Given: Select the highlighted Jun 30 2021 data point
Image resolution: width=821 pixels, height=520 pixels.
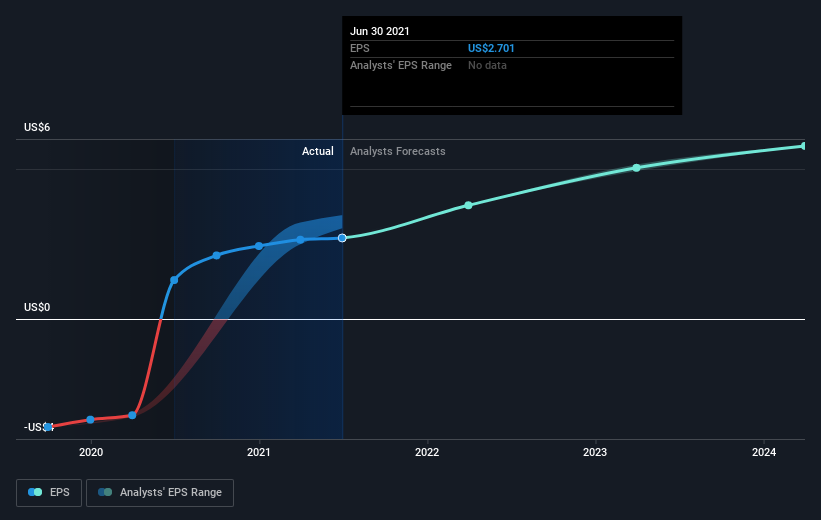Looking at the screenshot, I should click(342, 238).
